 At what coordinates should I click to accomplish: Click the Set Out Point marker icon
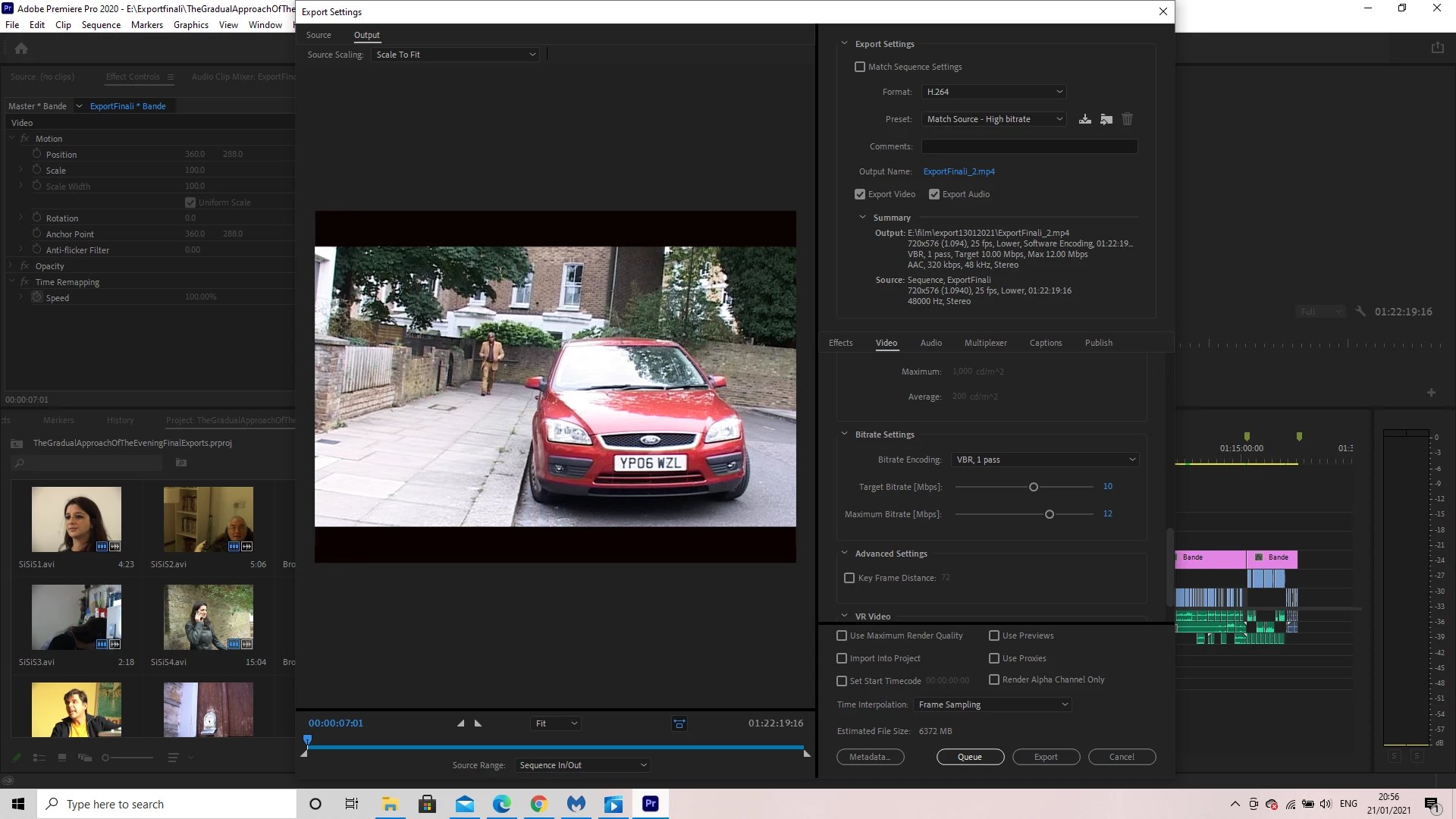[479, 723]
